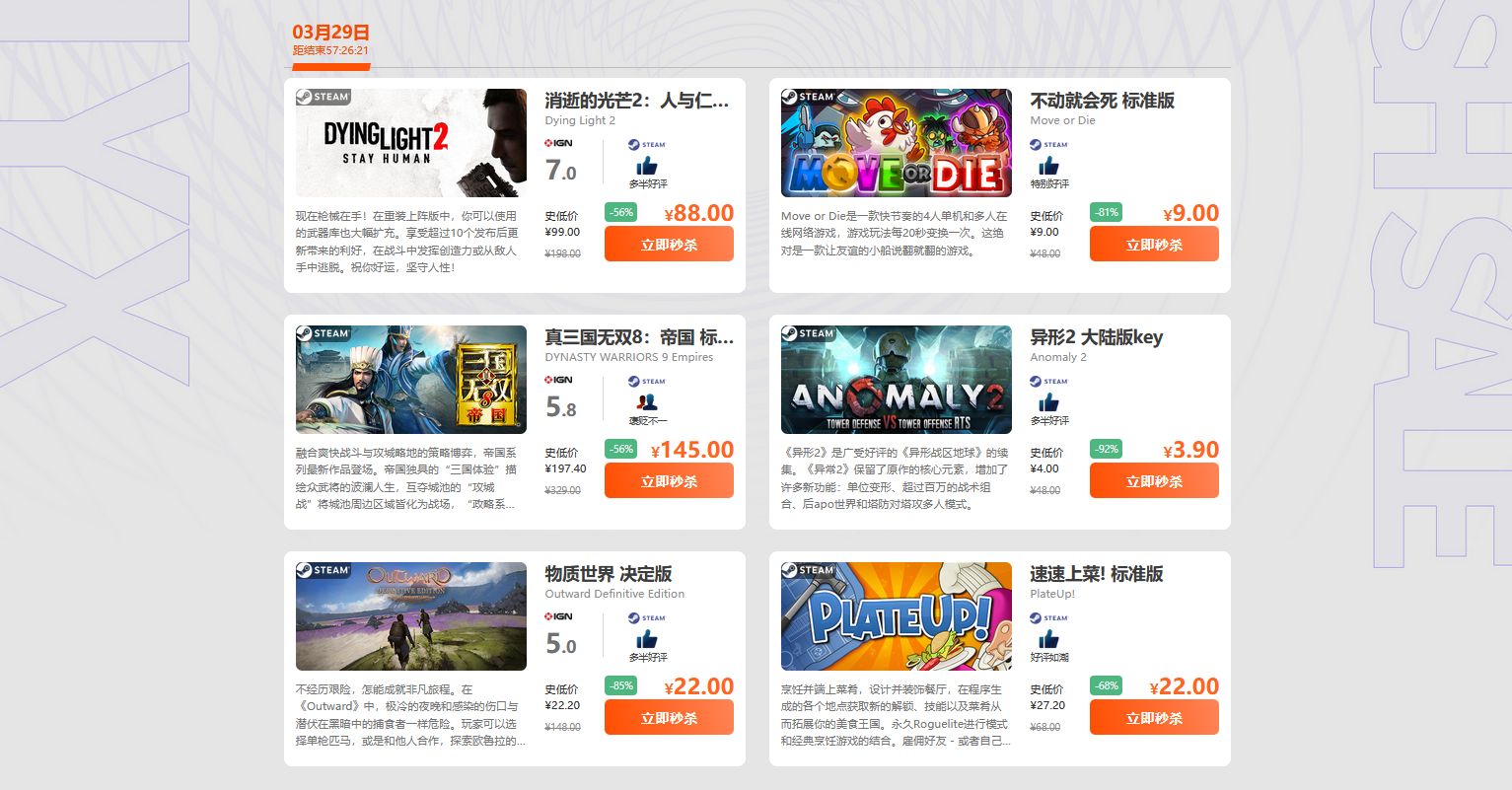Click 立即秒杀 button for Dying Light 2
Screen dimensions: 1512x790
pos(669,244)
